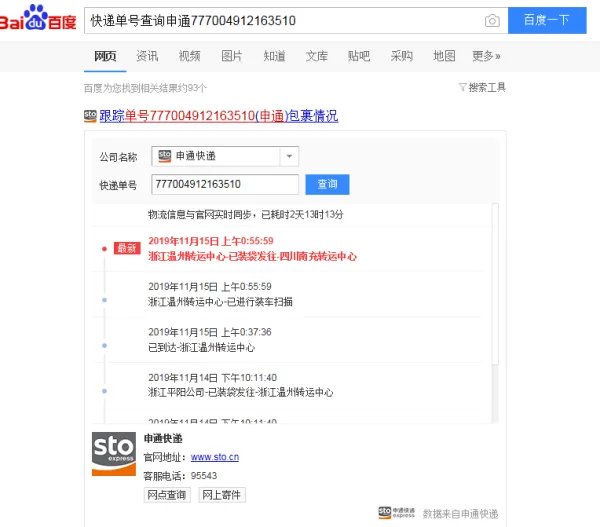Click the blue 查询 button
This screenshot has height=527, width=600.
pyautogui.click(x=327, y=184)
